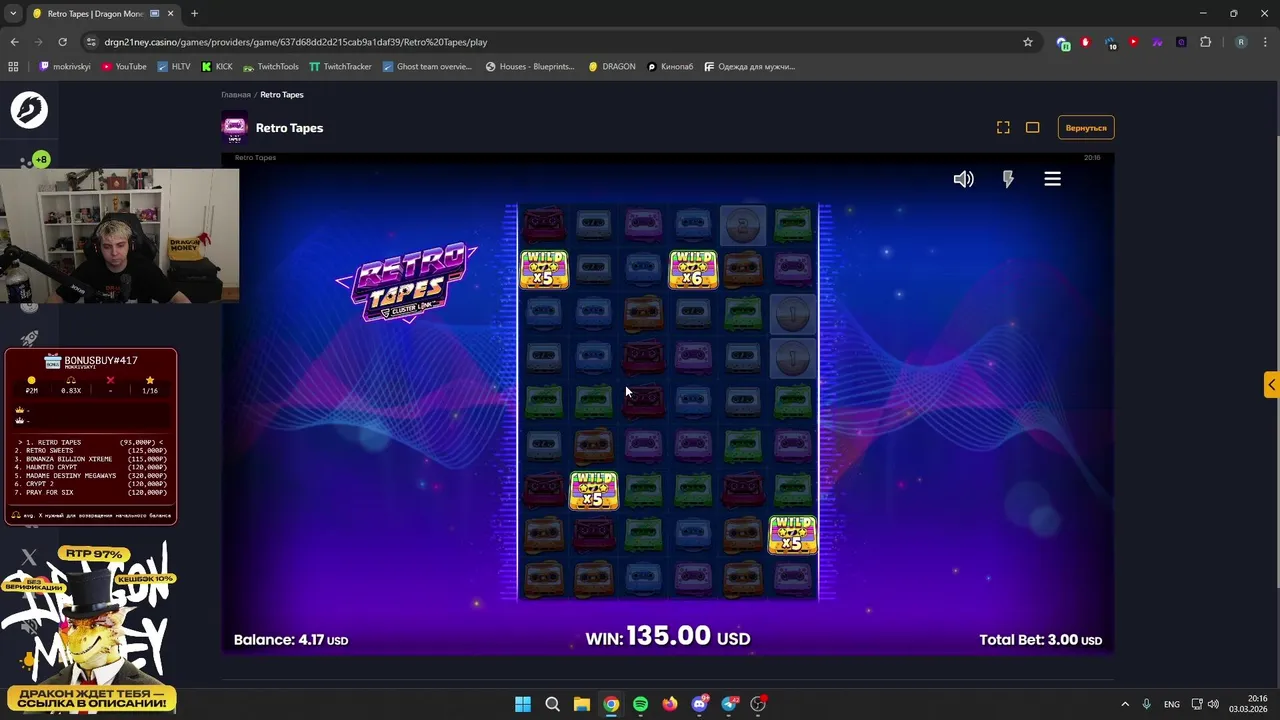The image size is (1280, 720).
Task: Open the Chrome three-dot menu
Action: (1264, 42)
